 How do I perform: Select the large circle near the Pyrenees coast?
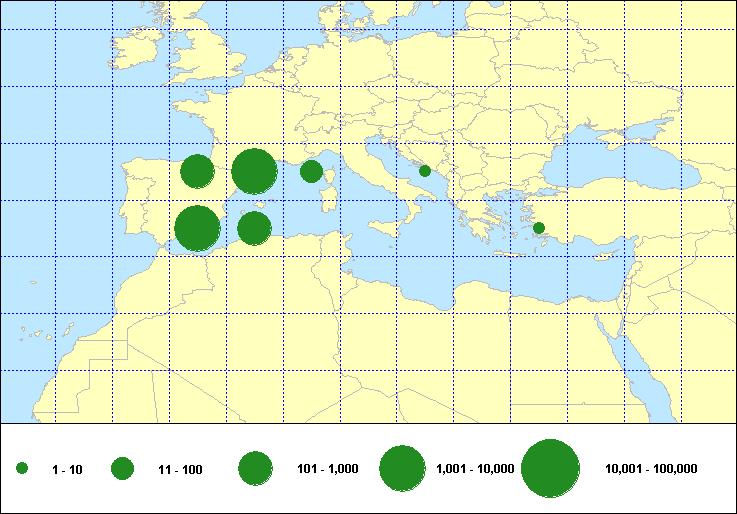coord(254,171)
